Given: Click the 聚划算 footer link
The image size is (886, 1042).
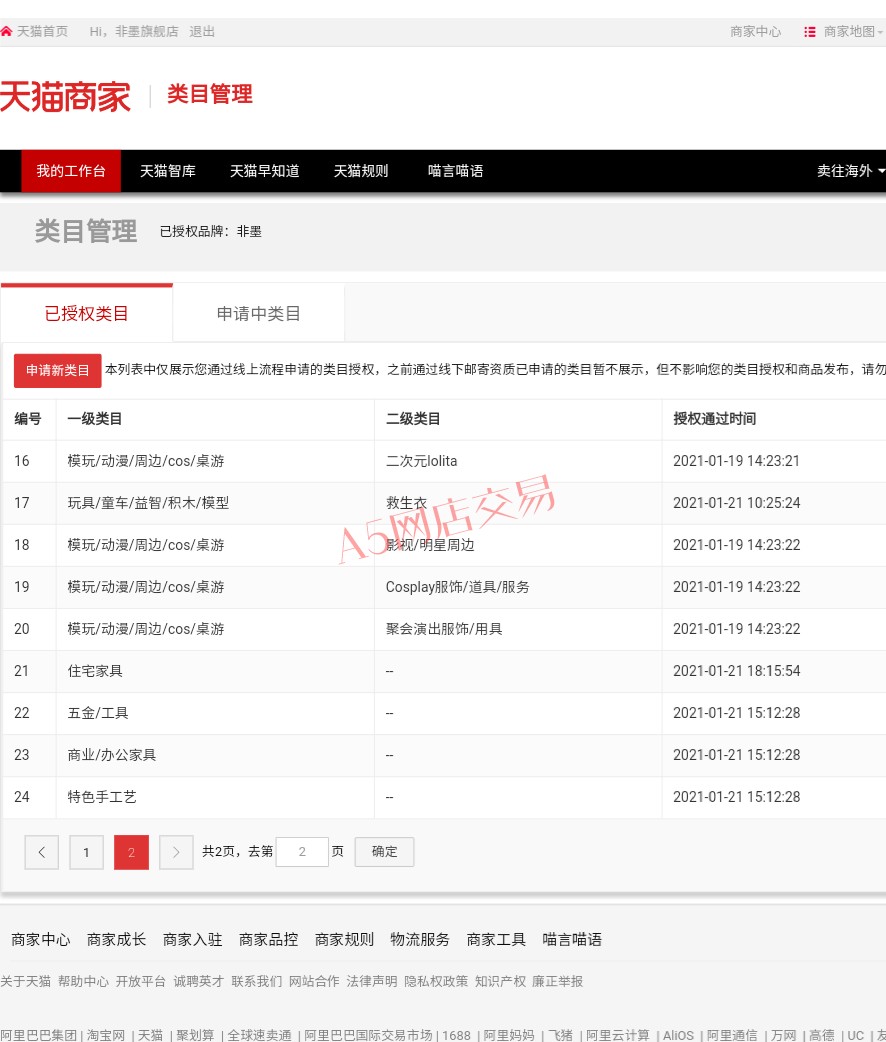Looking at the screenshot, I should (x=195, y=1035).
